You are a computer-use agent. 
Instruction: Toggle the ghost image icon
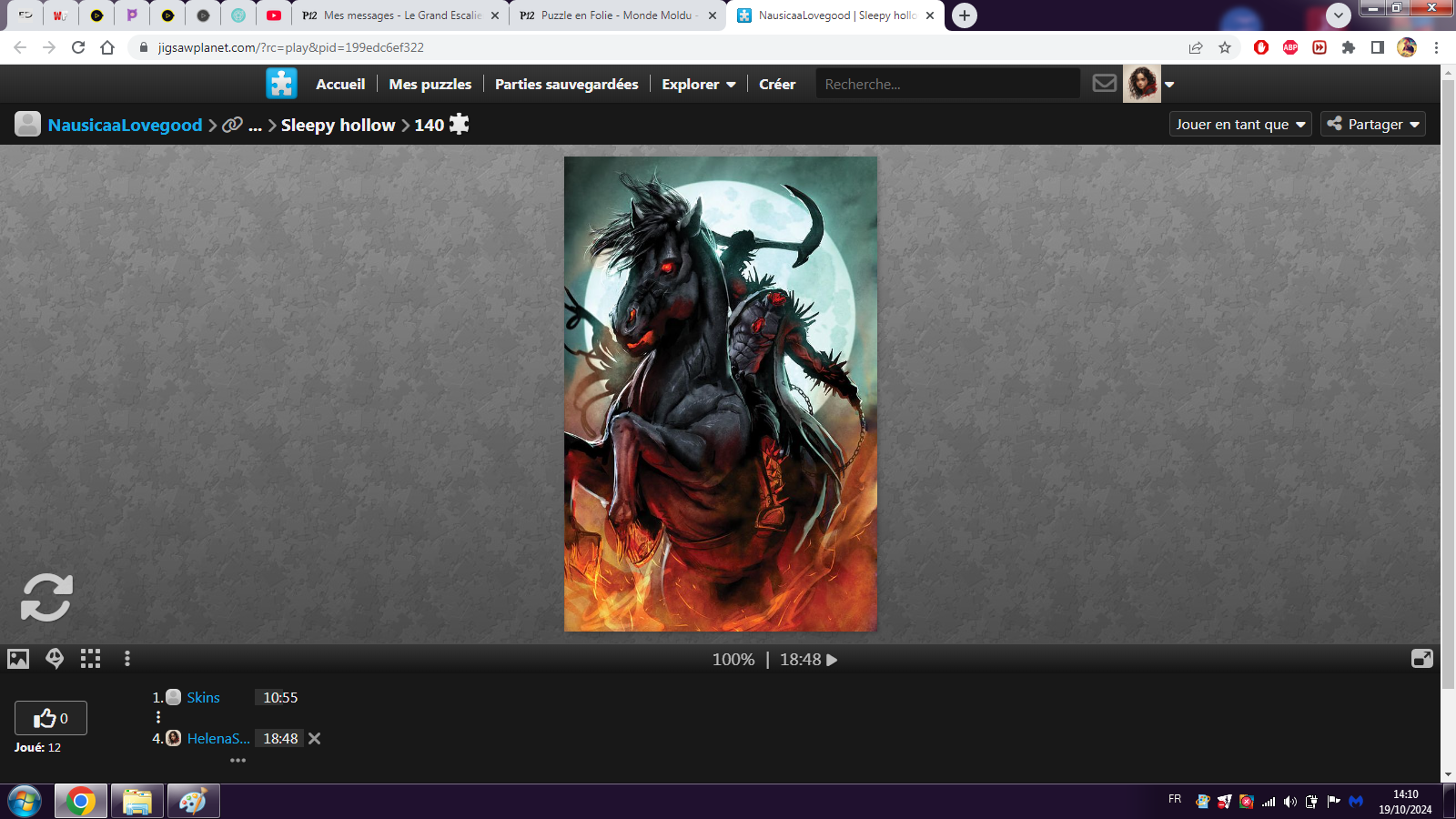coord(55,658)
